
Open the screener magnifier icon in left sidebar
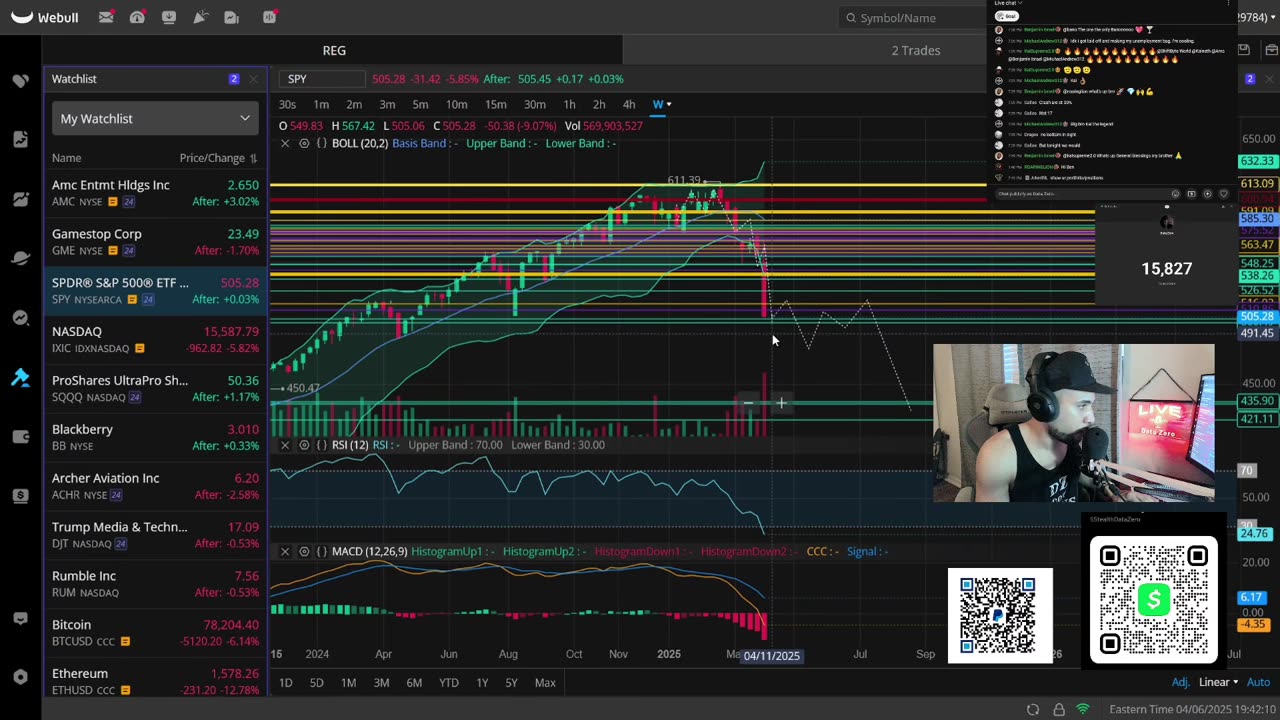click(x=20, y=318)
